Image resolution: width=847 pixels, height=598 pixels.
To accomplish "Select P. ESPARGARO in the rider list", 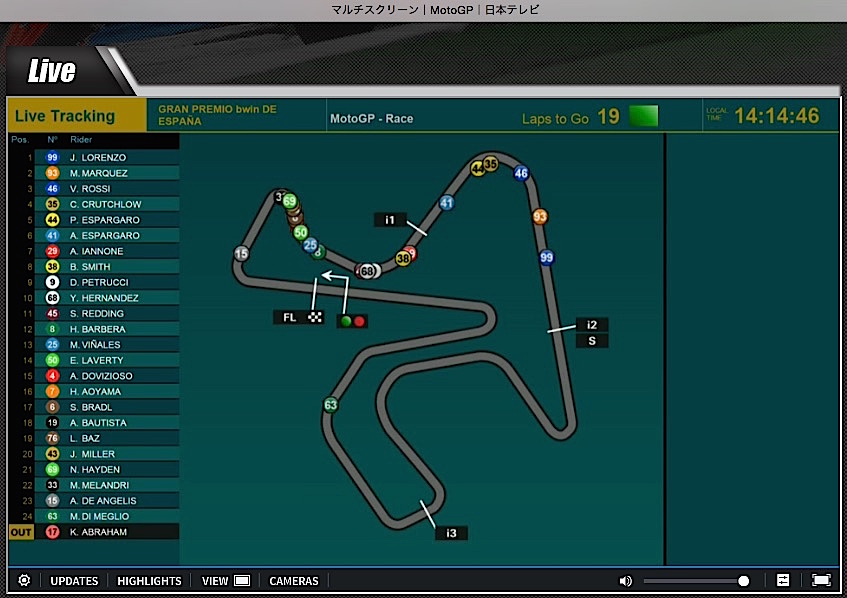I will pos(105,220).
